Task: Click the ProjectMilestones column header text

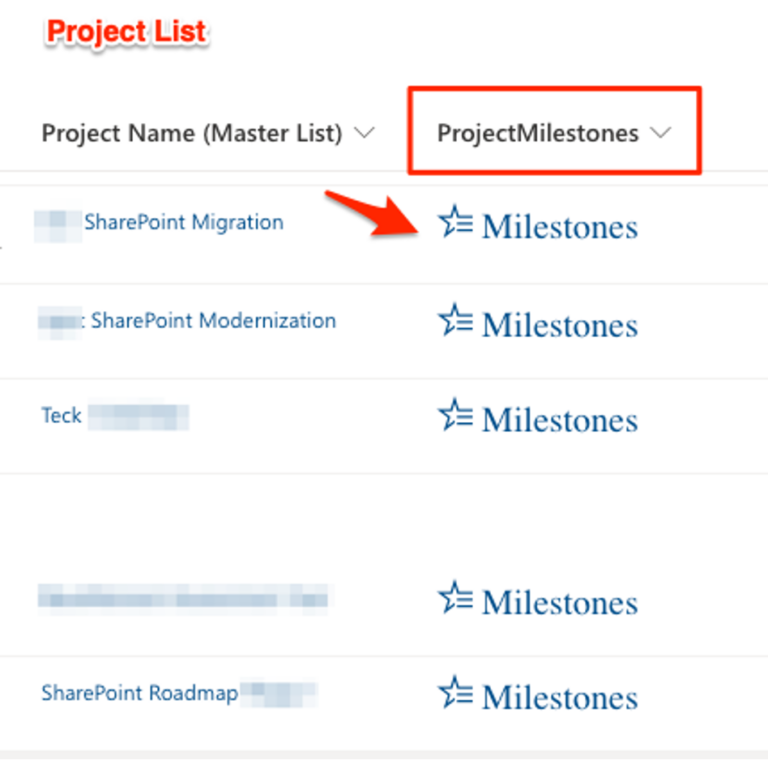Action: coord(538,133)
